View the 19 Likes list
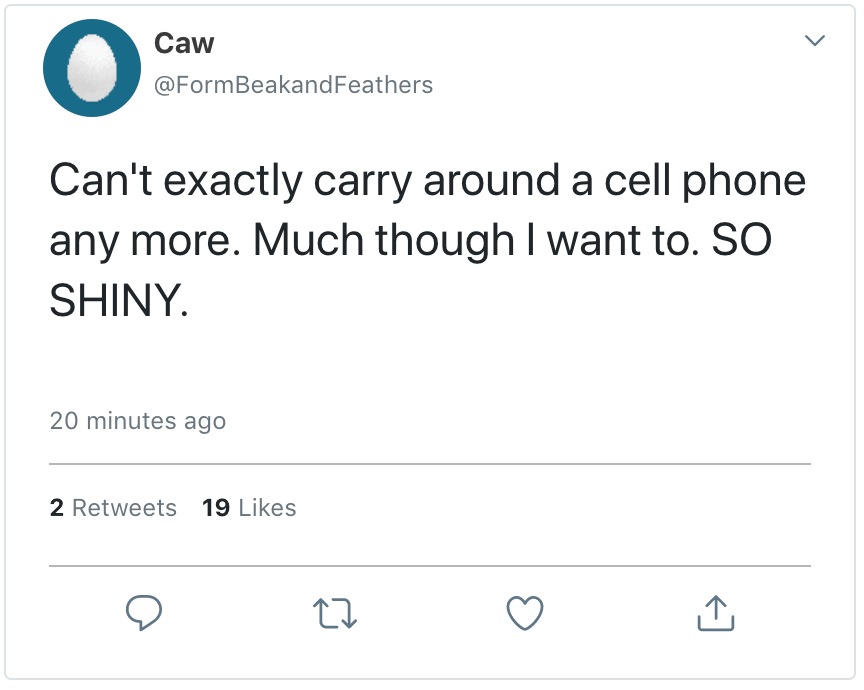The height and width of the screenshot is (690, 864). pos(249,508)
